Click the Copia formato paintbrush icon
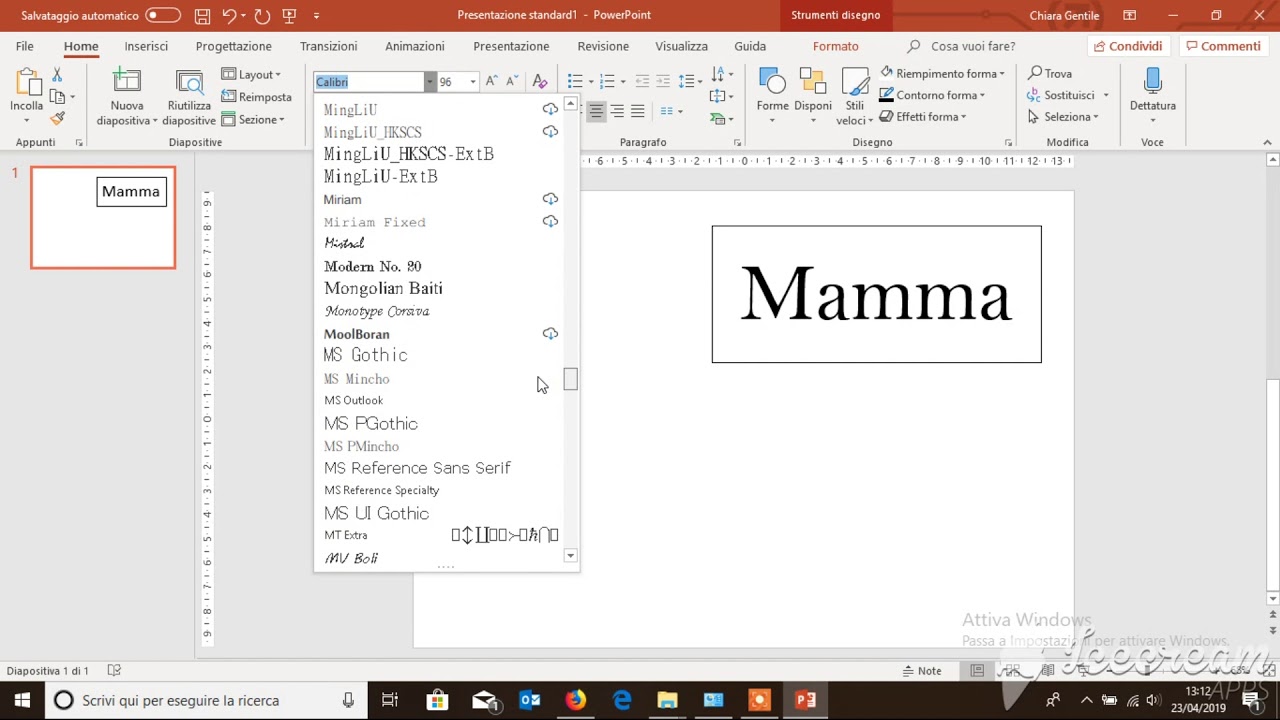Screen dimensions: 1280x720 (57, 118)
